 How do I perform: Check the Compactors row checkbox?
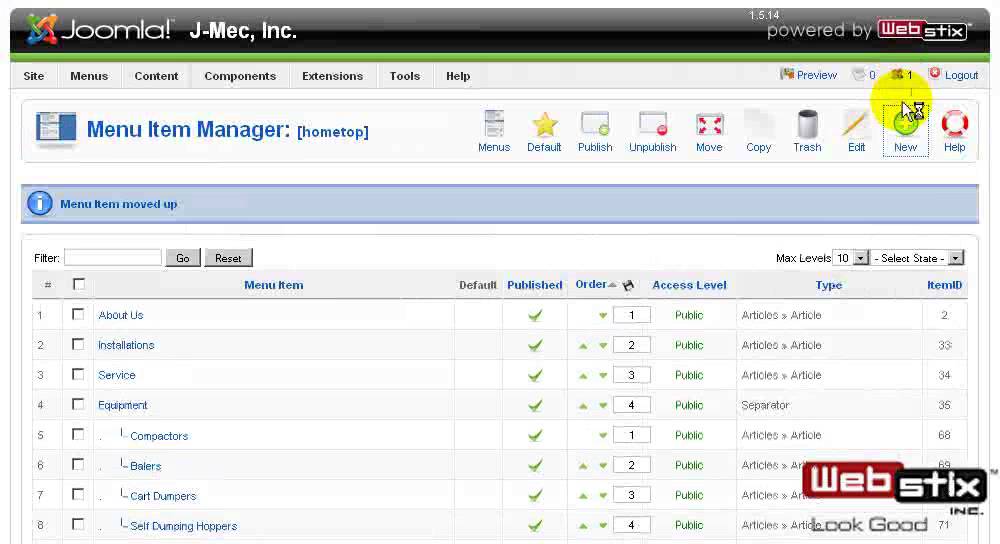click(78, 434)
